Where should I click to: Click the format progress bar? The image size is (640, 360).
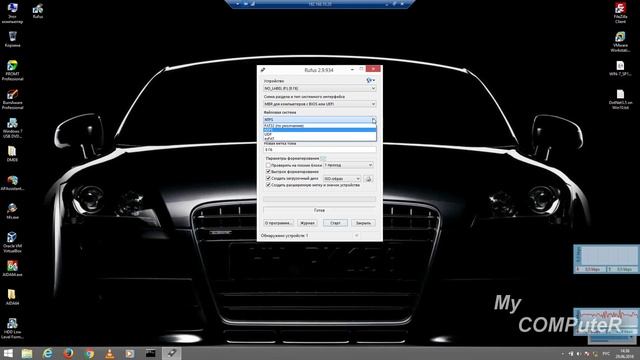click(x=320, y=199)
